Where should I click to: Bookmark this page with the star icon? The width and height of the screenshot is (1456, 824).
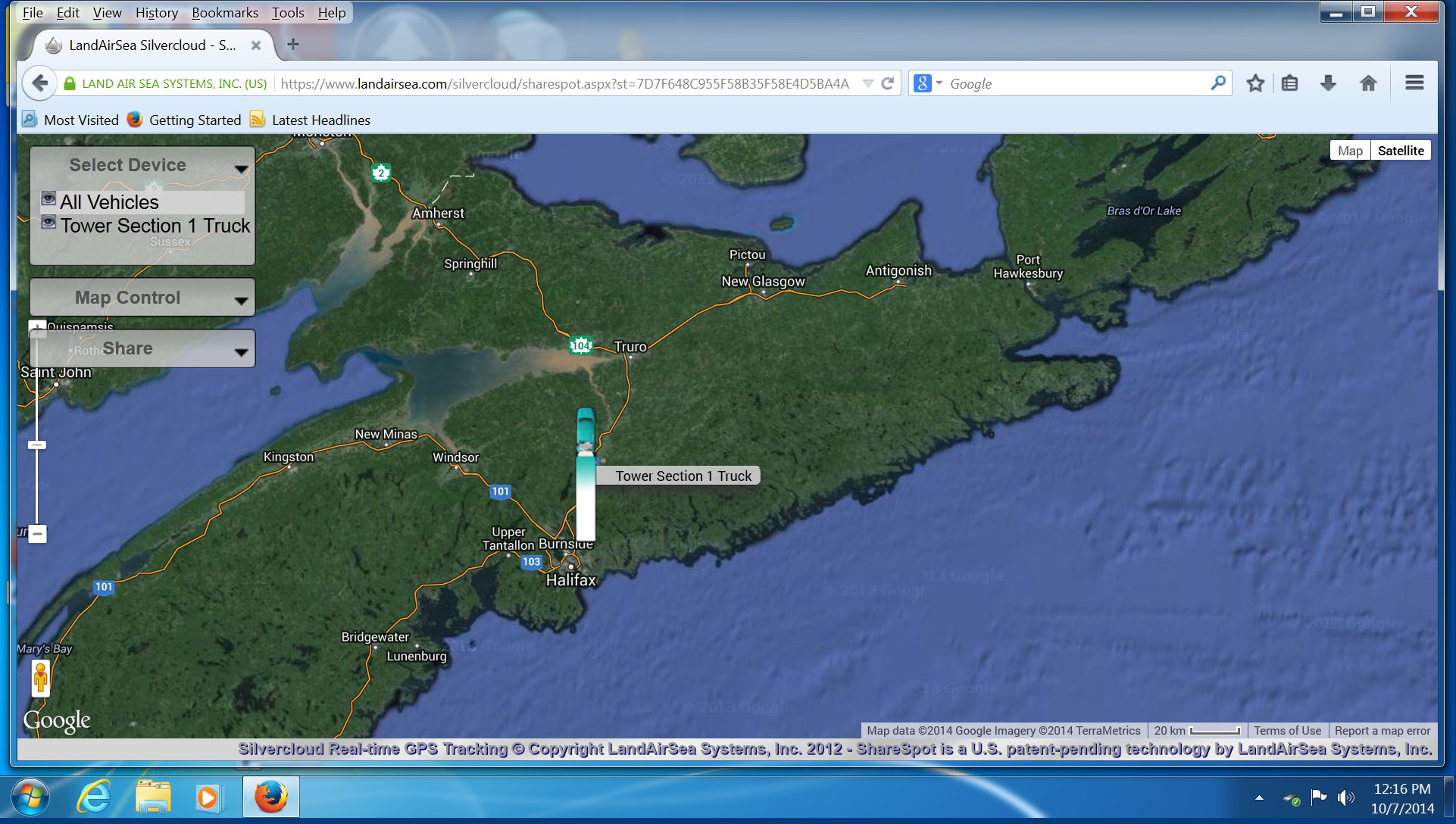point(1255,83)
